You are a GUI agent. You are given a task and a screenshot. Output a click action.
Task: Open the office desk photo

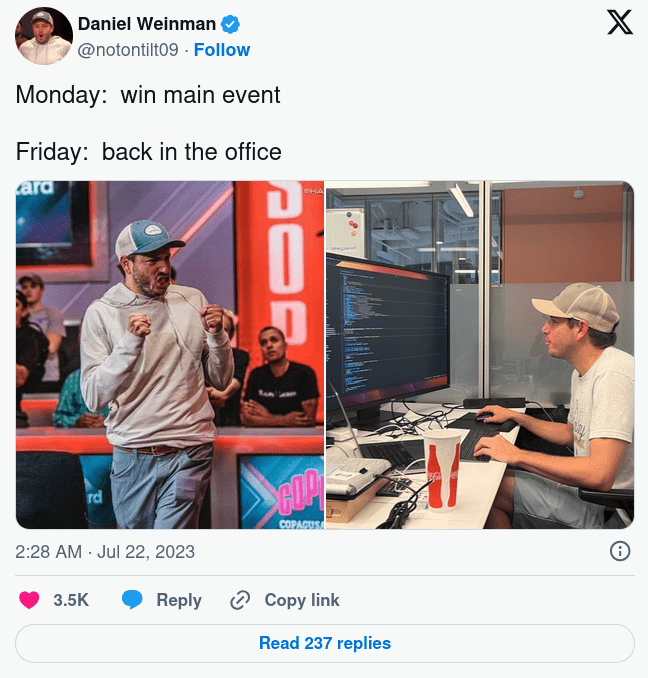pyautogui.click(x=480, y=355)
